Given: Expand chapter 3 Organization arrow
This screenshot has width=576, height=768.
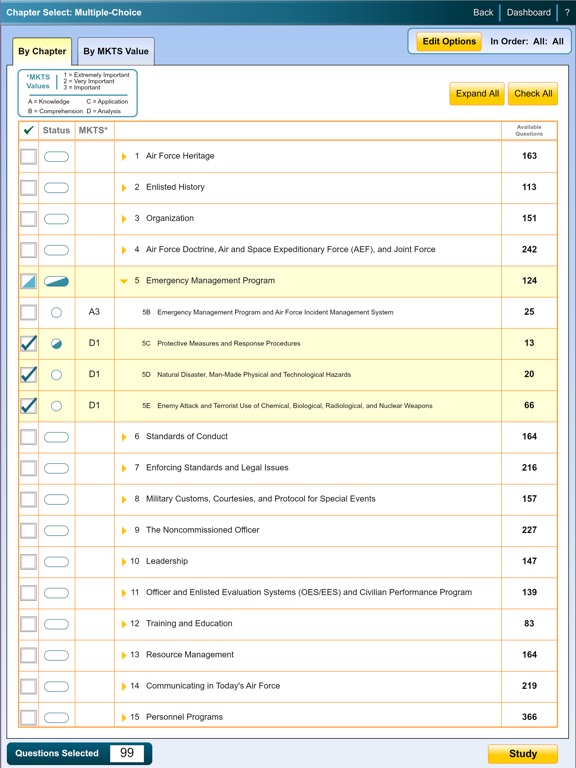Looking at the screenshot, I should [x=124, y=219].
